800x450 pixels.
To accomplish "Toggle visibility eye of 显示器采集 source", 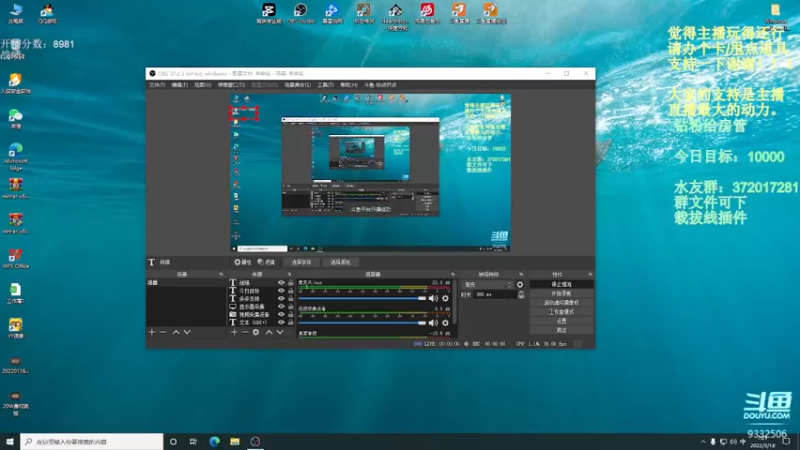I will 281,307.
